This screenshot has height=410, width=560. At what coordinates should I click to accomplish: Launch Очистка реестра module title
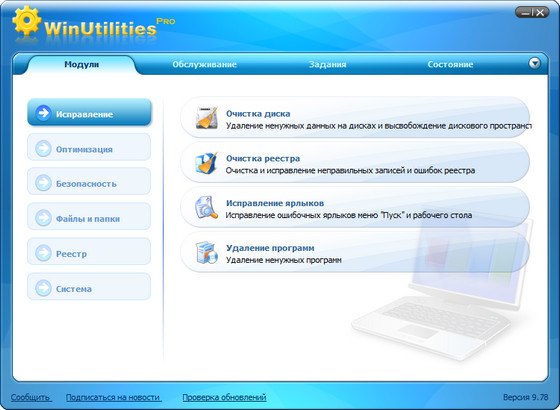click(x=263, y=158)
